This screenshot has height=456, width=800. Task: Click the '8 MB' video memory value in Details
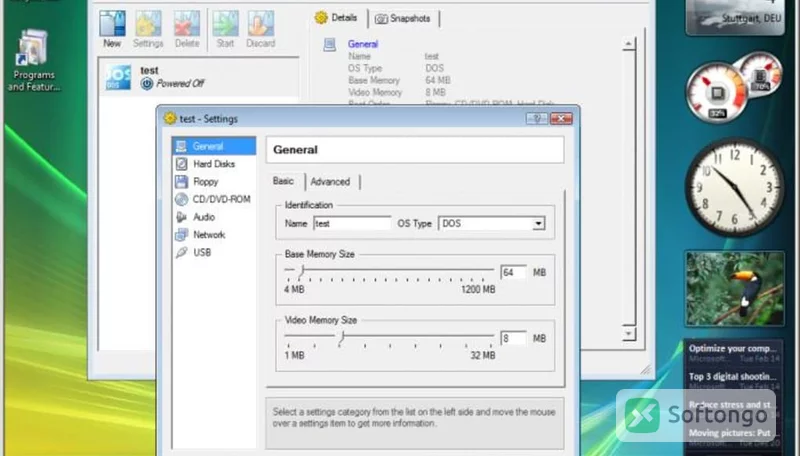tap(435, 92)
